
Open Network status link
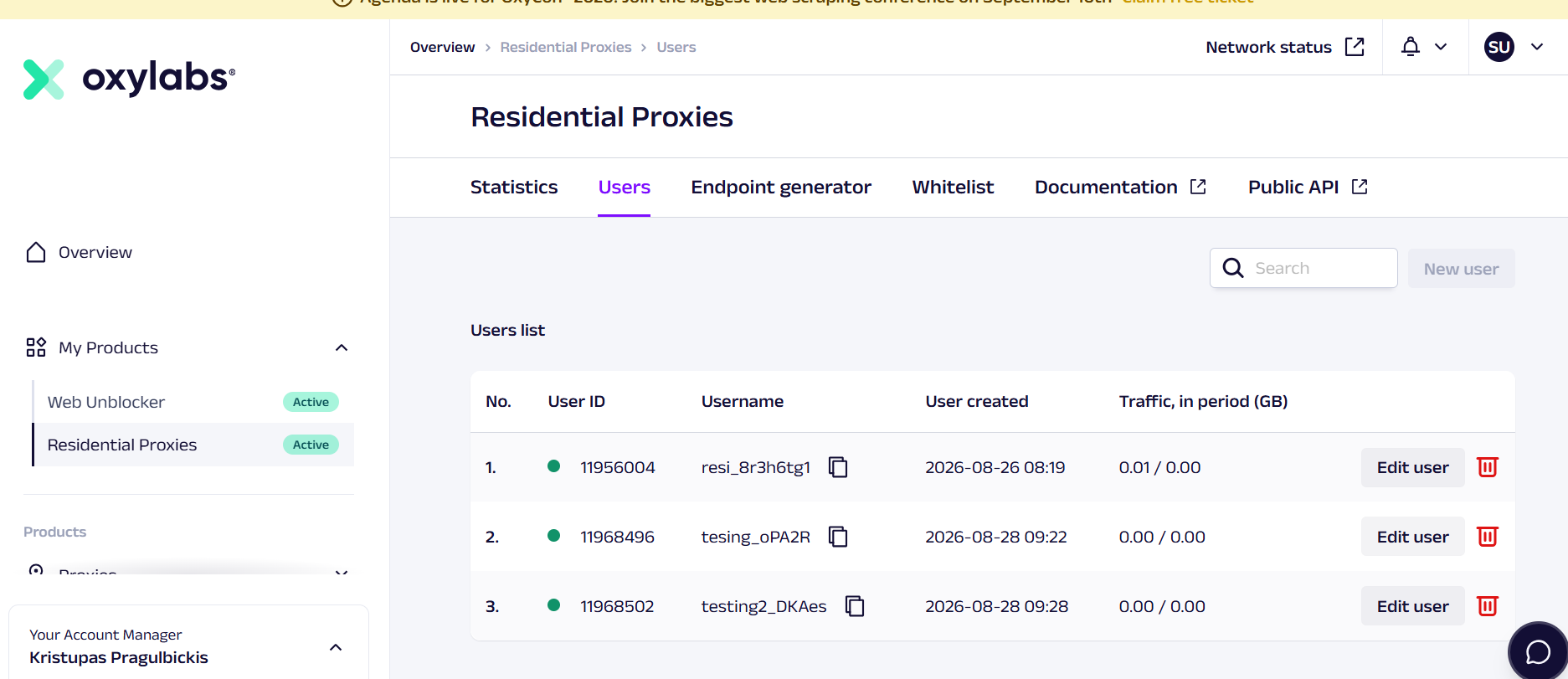tap(1268, 47)
